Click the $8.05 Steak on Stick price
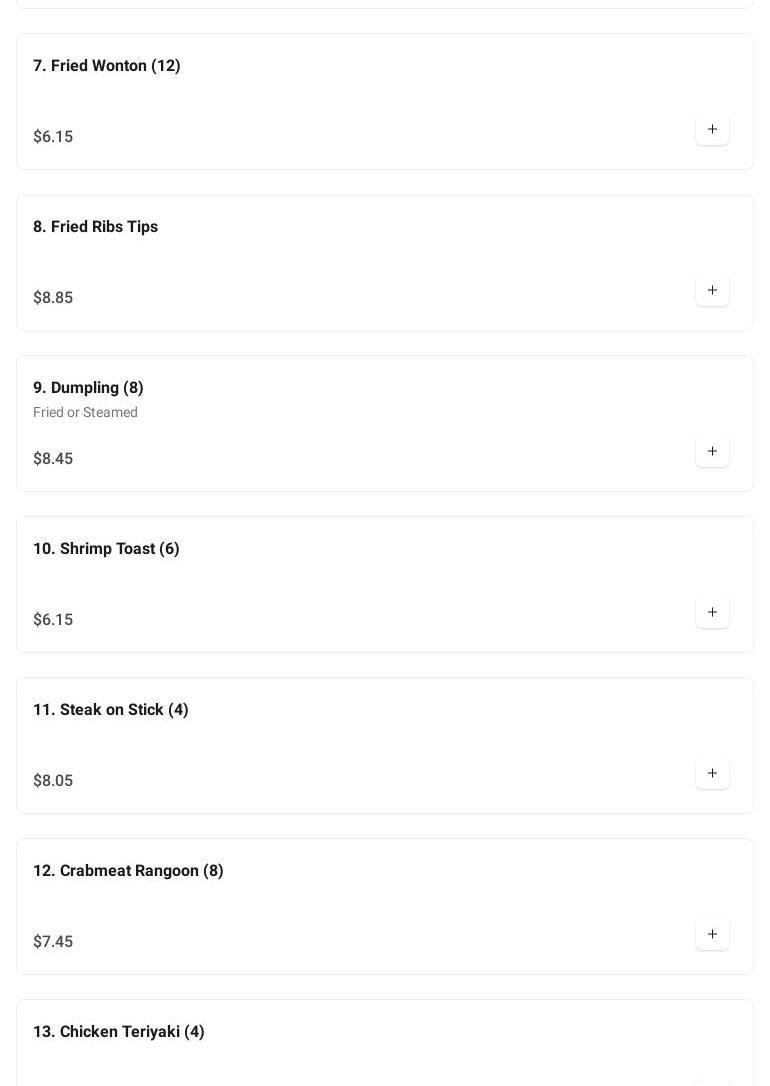Viewport: 770px width, 1086px height. tap(53, 781)
